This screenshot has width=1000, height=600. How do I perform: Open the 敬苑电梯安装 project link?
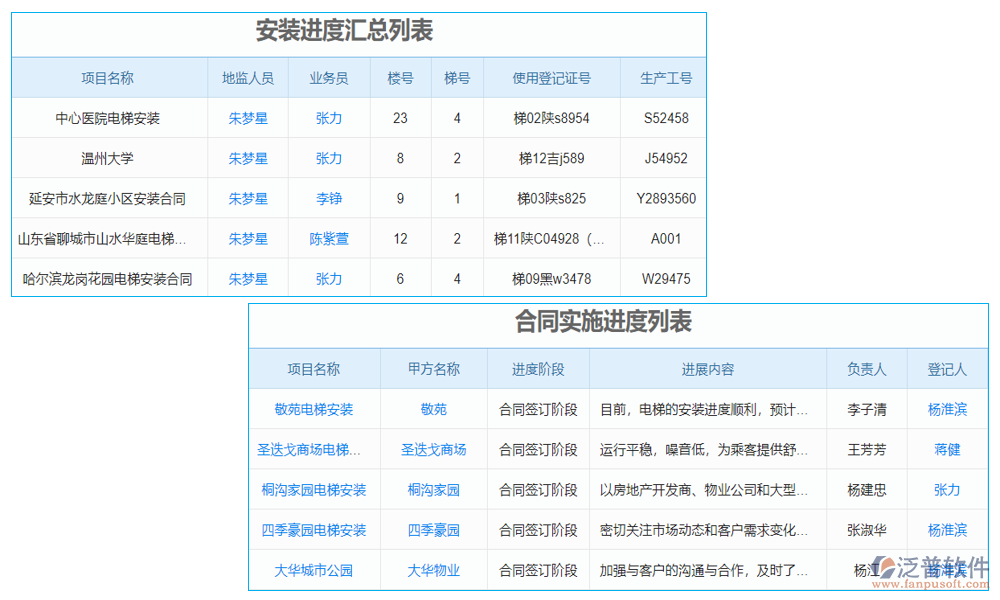coord(315,409)
